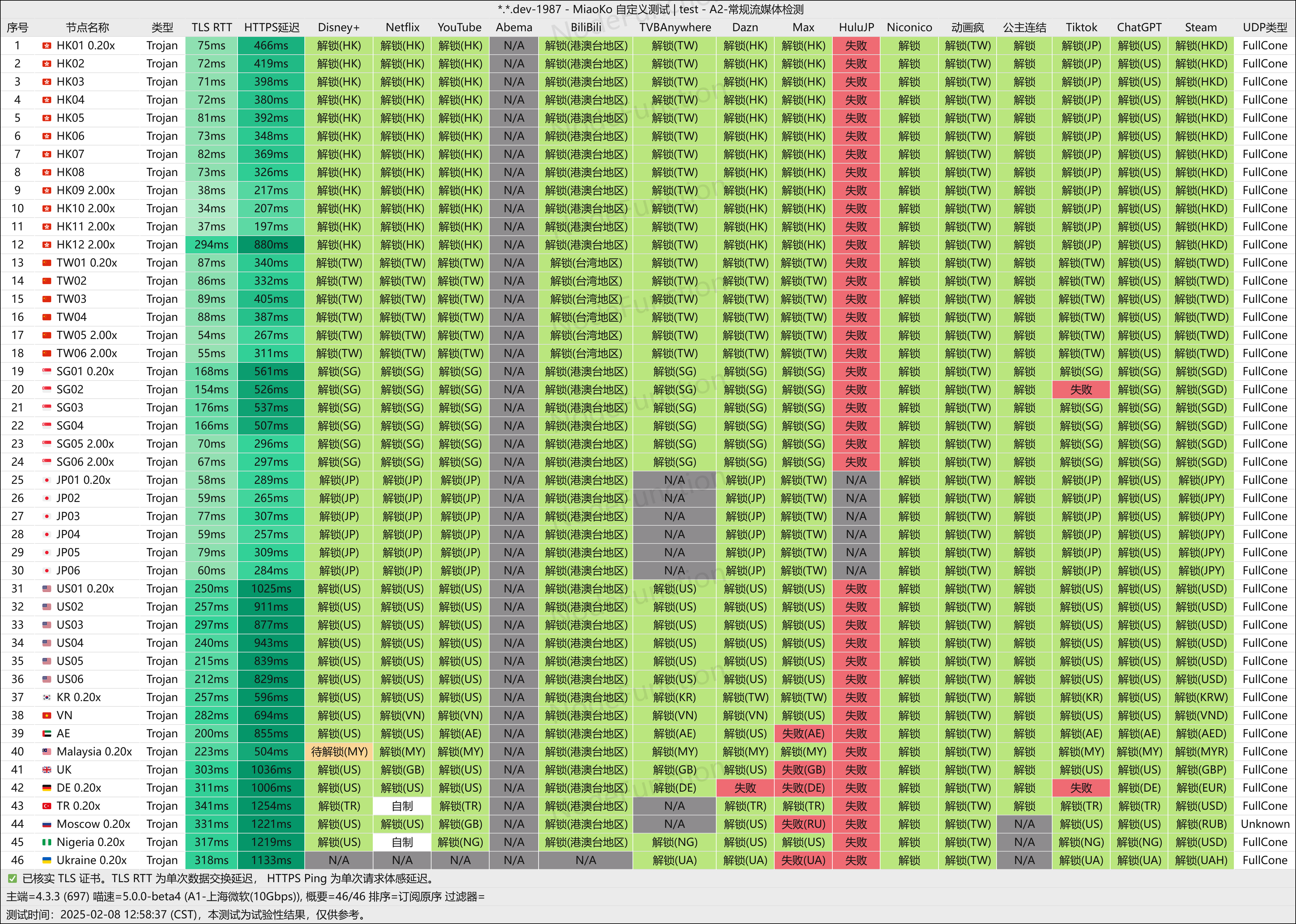Click the 880ms HTTPS latency cell for HK12
This screenshot has height=924, width=1296.
point(271,245)
